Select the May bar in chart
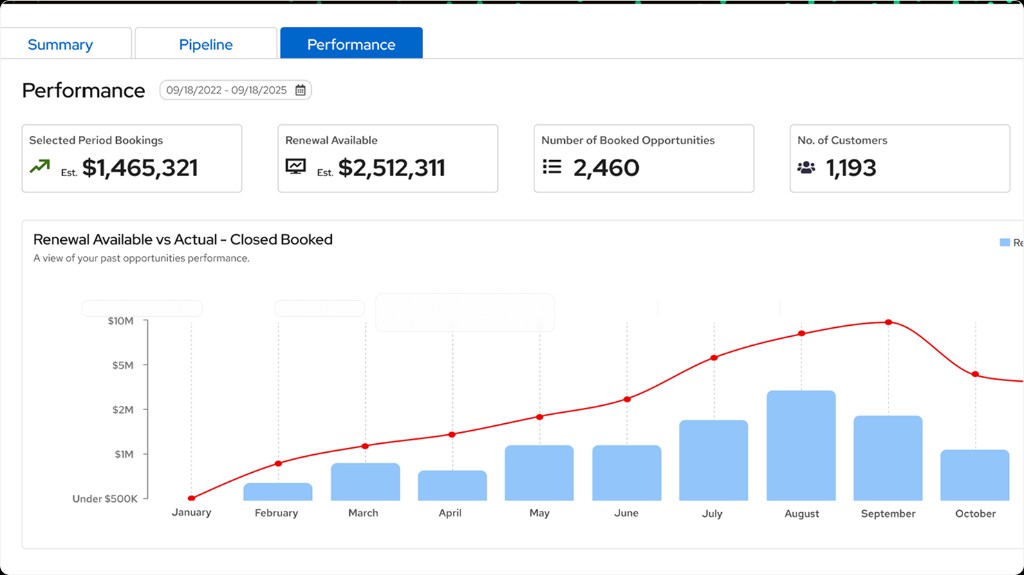1024x575 pixels. 539,473
